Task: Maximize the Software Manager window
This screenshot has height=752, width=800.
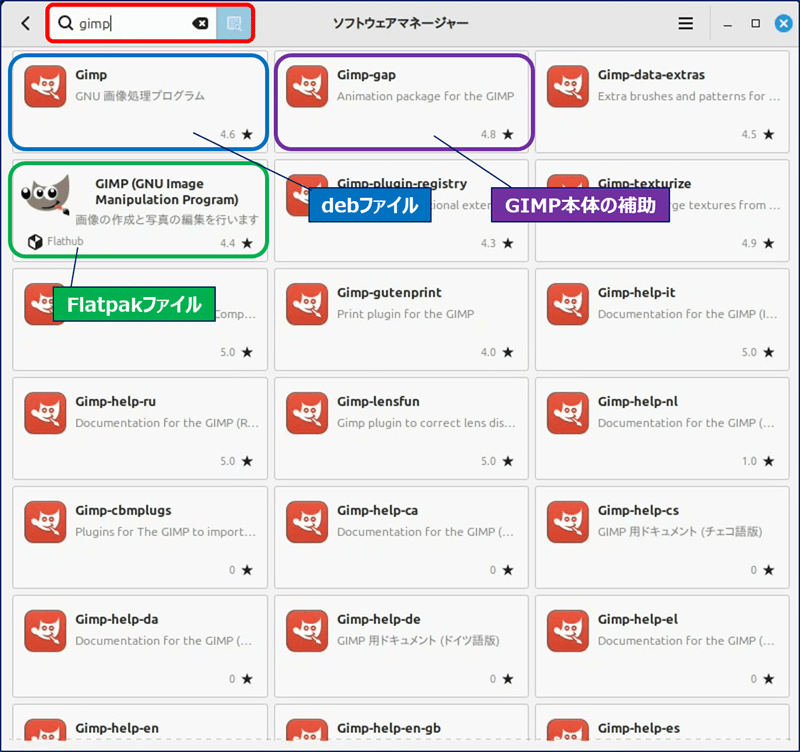Action: [756, 23]
